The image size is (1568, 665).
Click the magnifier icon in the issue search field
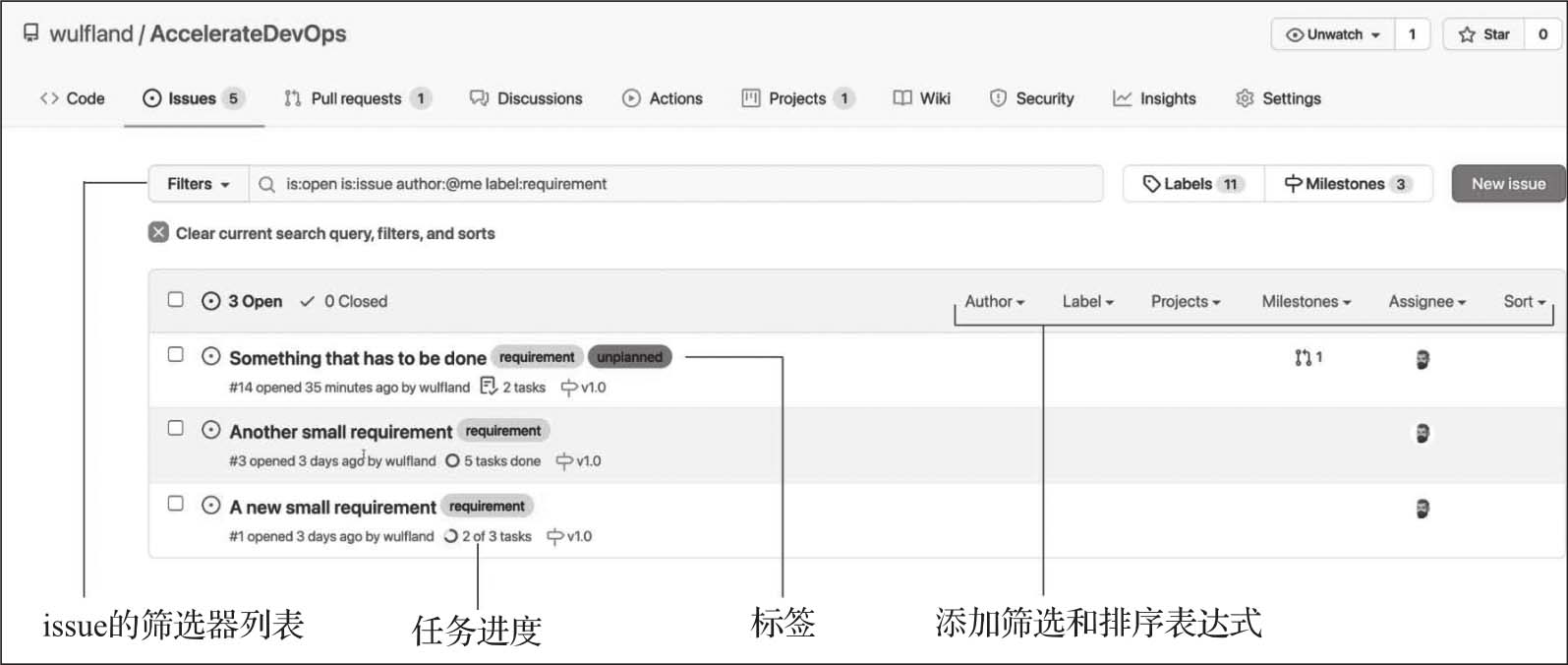[x=266, y=184]
